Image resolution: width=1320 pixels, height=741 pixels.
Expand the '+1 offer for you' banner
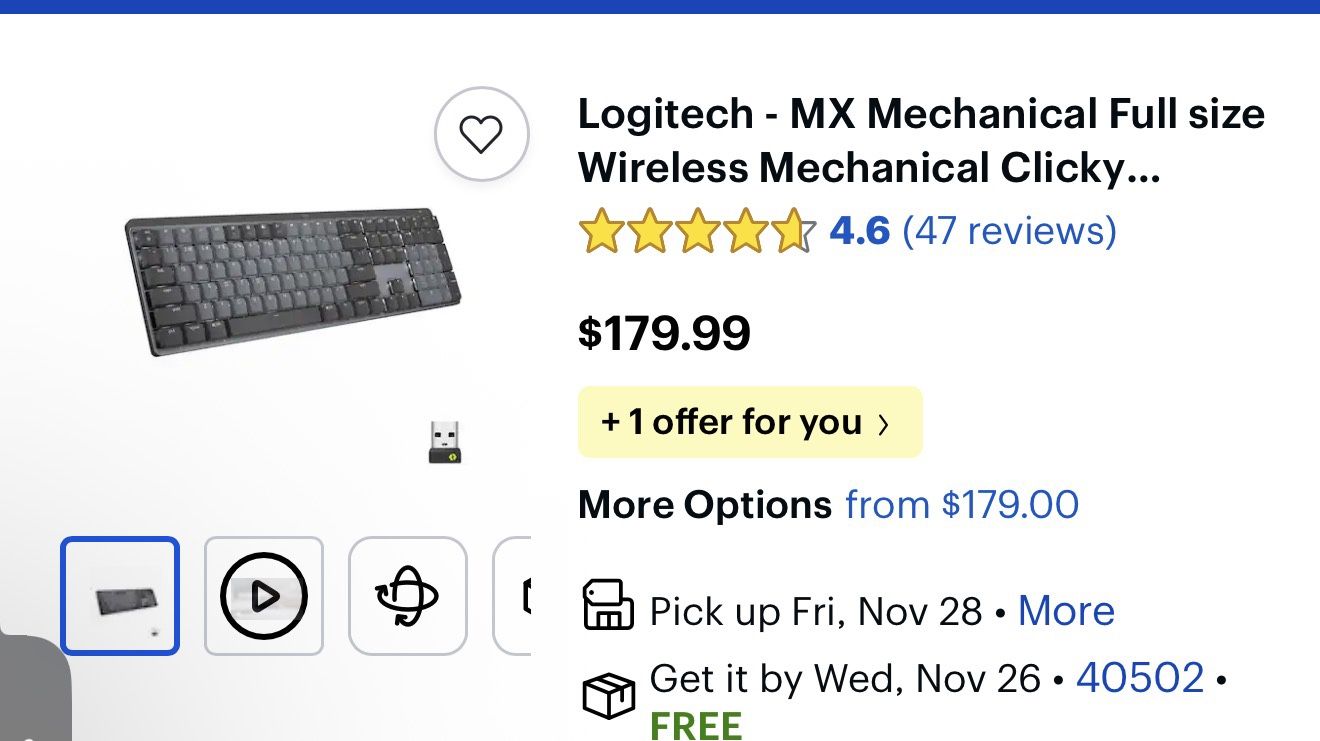[x=750, y=421]
